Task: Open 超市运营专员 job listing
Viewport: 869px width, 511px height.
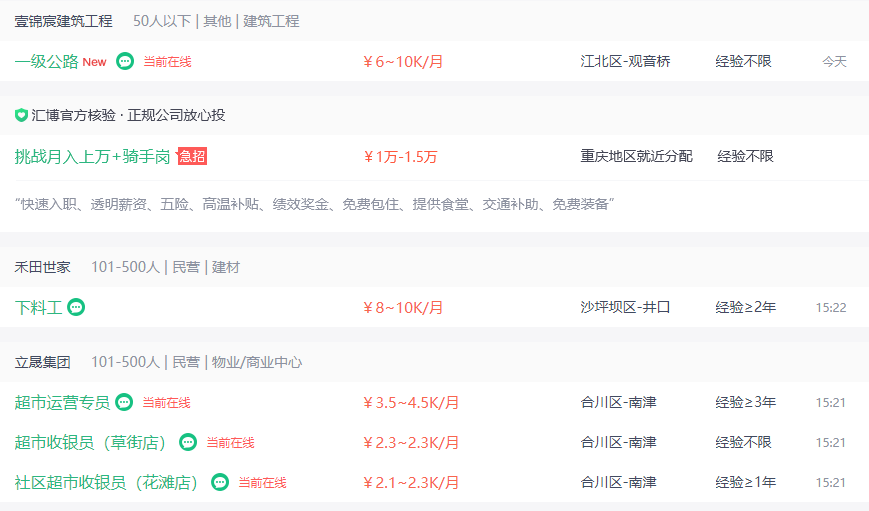Action: [x=62, y=402]
